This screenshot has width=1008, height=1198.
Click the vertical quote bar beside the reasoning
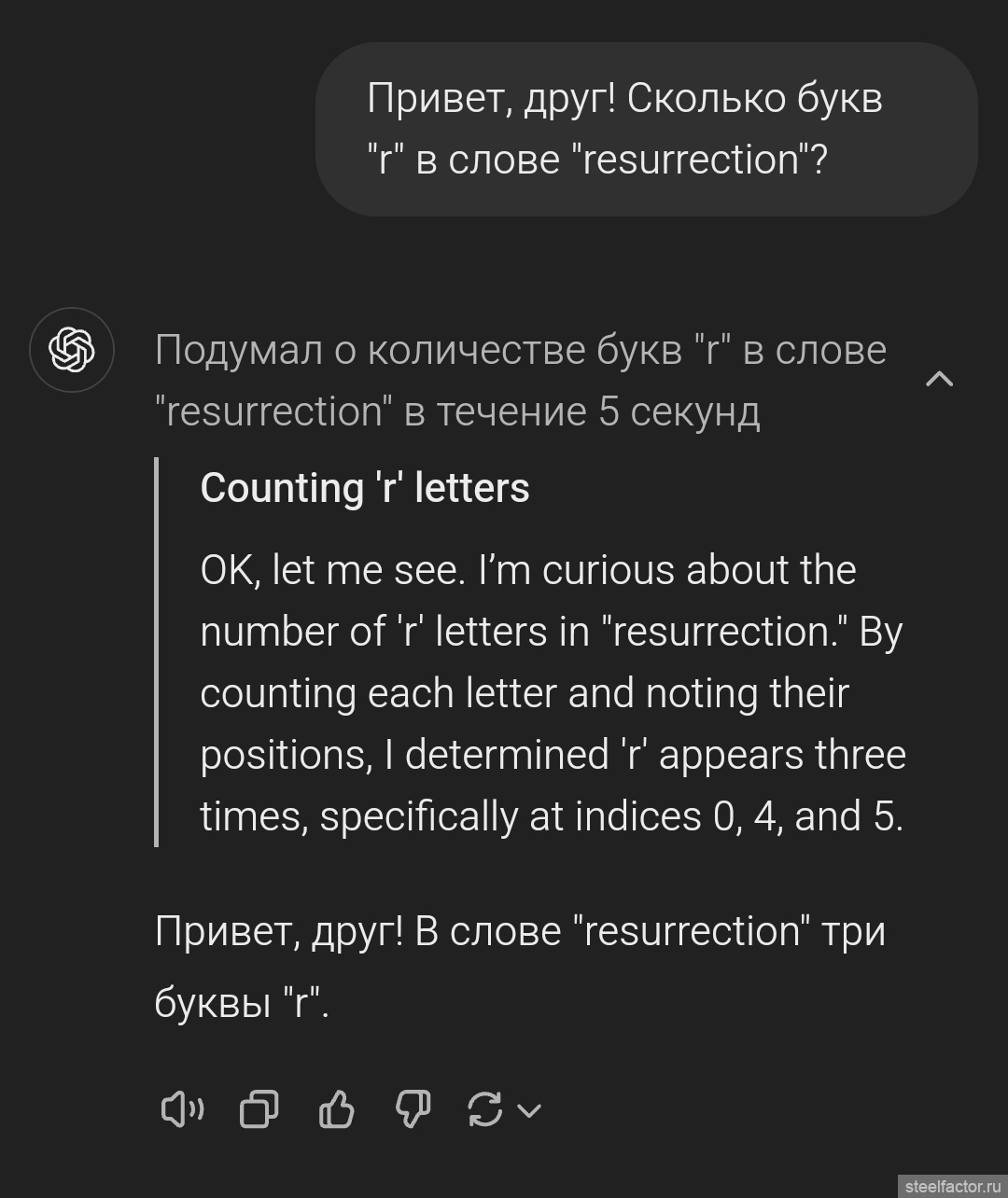pos(157,651)
